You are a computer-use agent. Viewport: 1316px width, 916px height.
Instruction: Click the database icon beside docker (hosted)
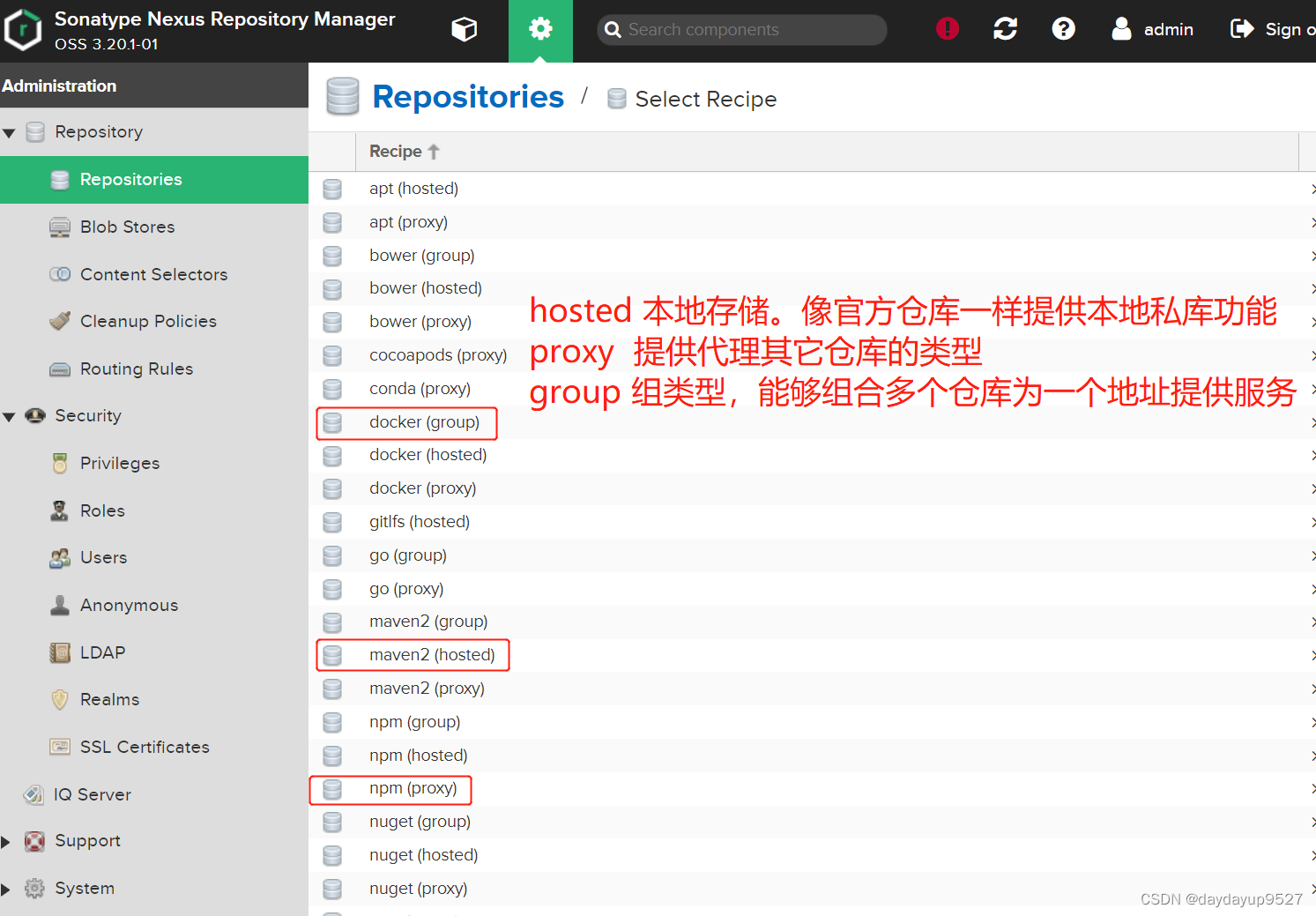332,456
